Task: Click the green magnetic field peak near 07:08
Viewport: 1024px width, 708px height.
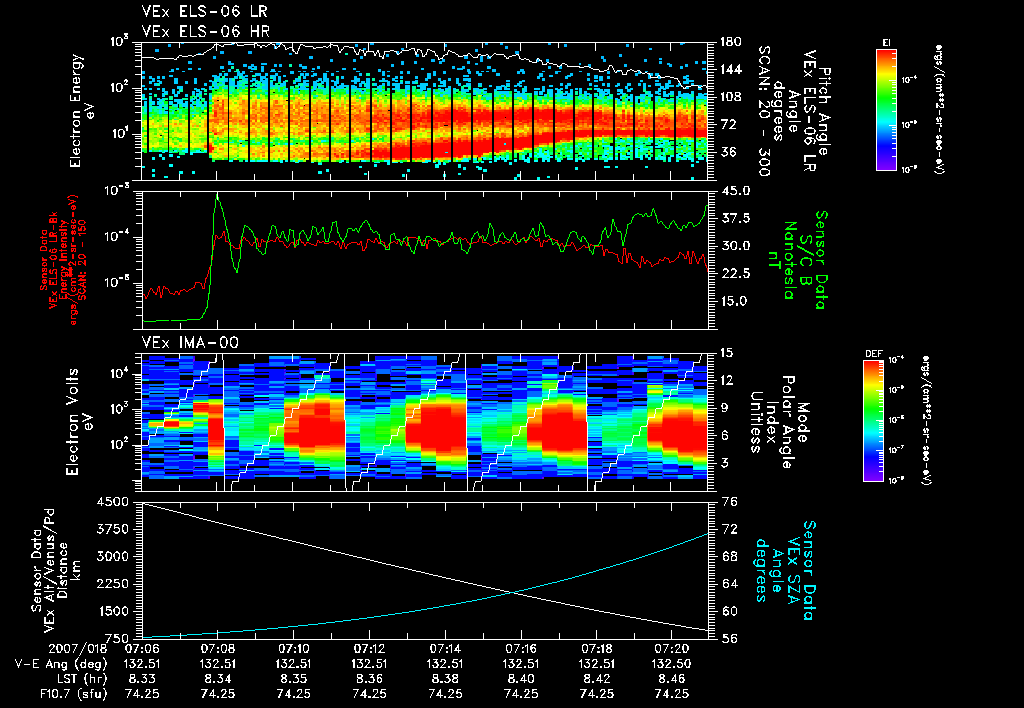Action: tap(217, 195)
